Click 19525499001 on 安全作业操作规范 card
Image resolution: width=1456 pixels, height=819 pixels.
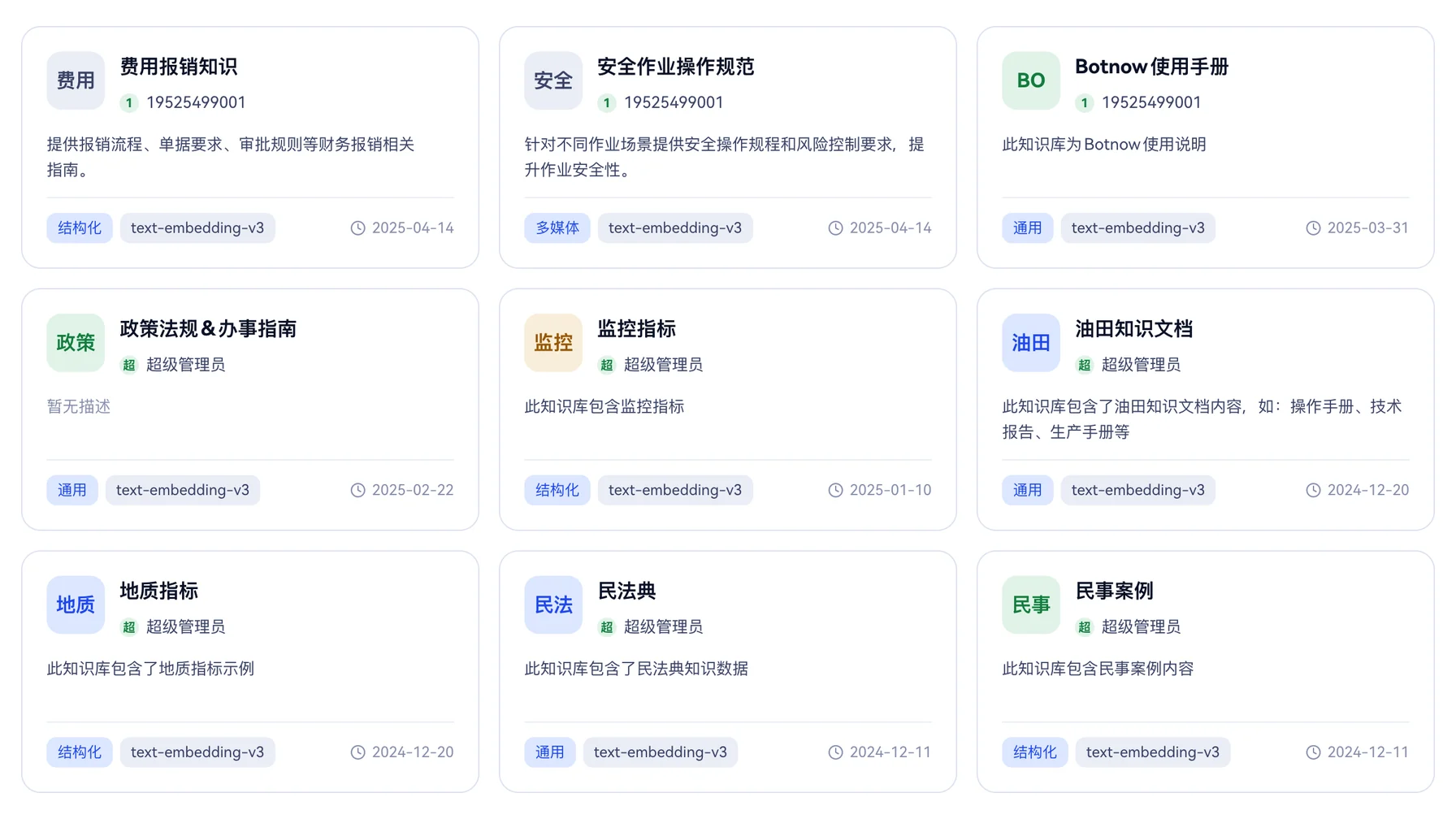click(674, 102)
